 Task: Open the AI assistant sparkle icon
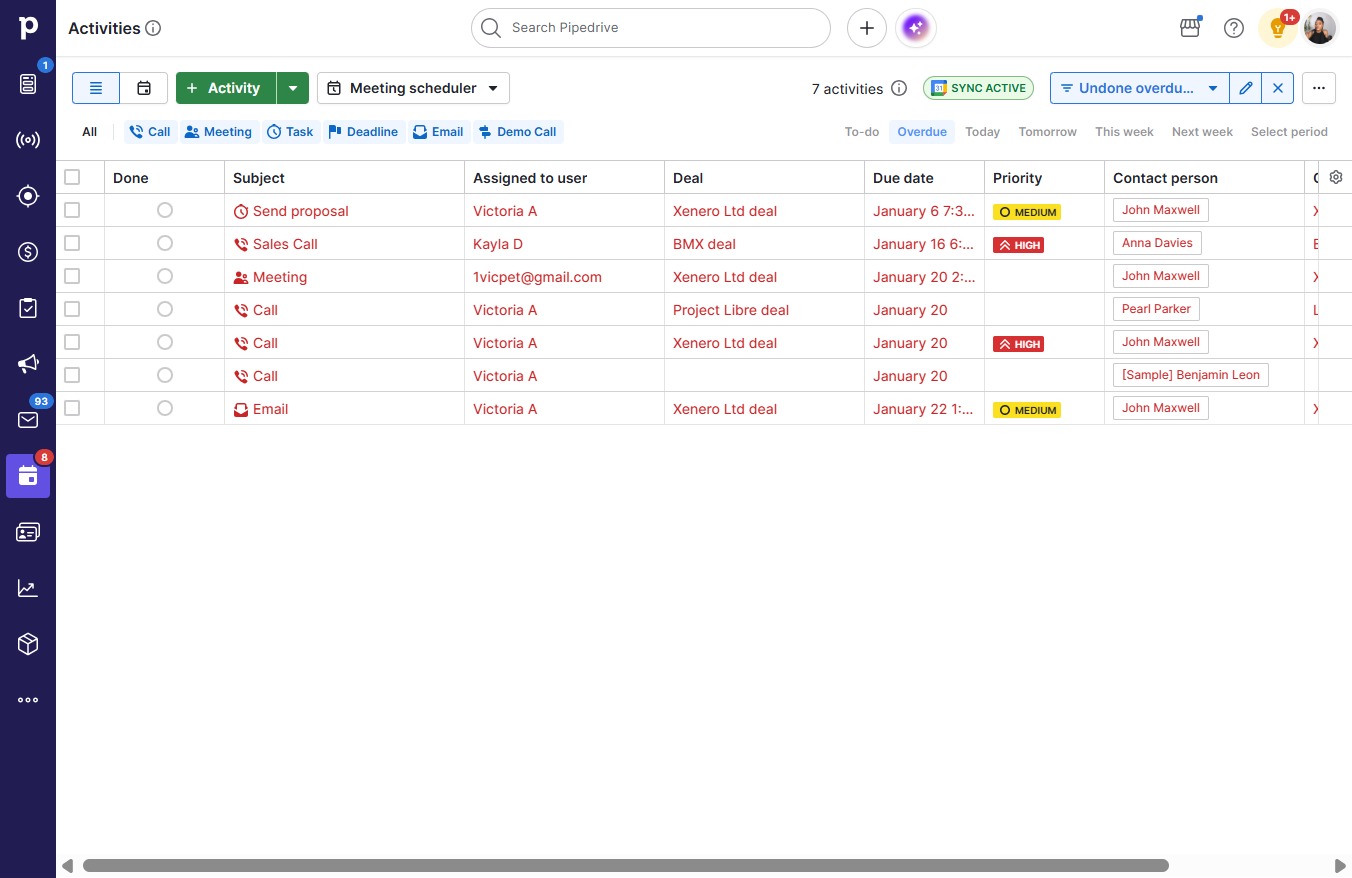click(x=916, y=28)
